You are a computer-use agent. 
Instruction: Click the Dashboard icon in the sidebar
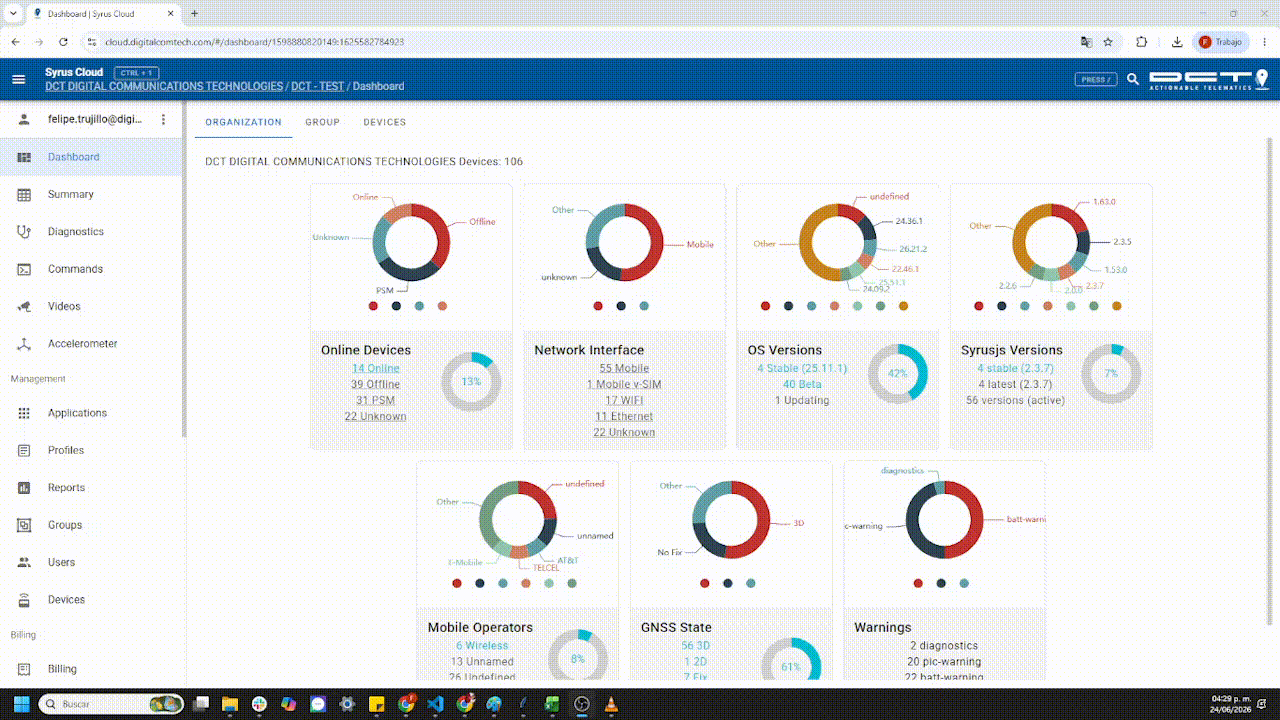25,157
